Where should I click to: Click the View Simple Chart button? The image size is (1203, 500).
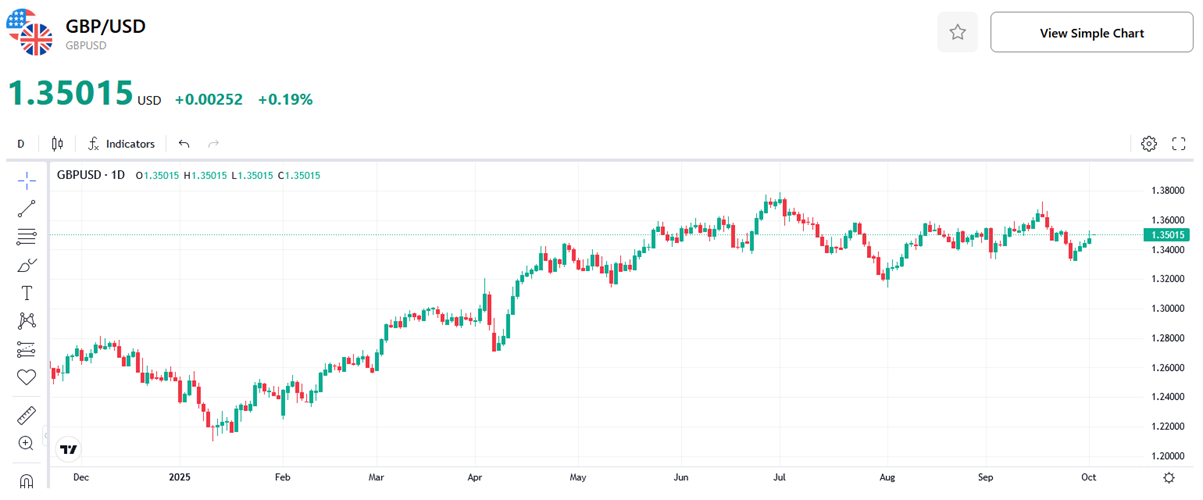(1092, 33)
